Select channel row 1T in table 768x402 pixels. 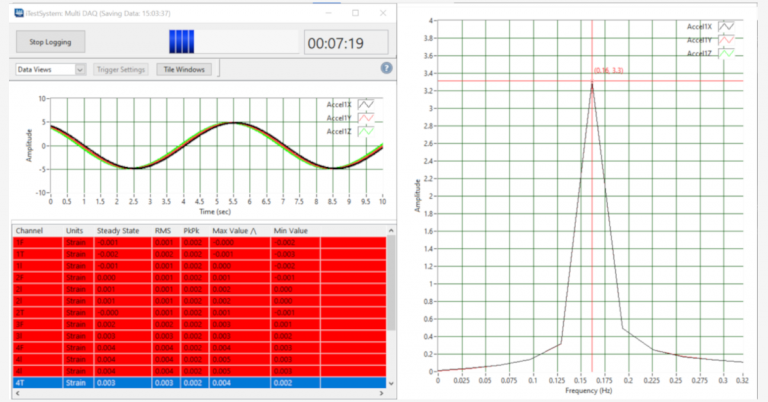click(x=199, y=254)
